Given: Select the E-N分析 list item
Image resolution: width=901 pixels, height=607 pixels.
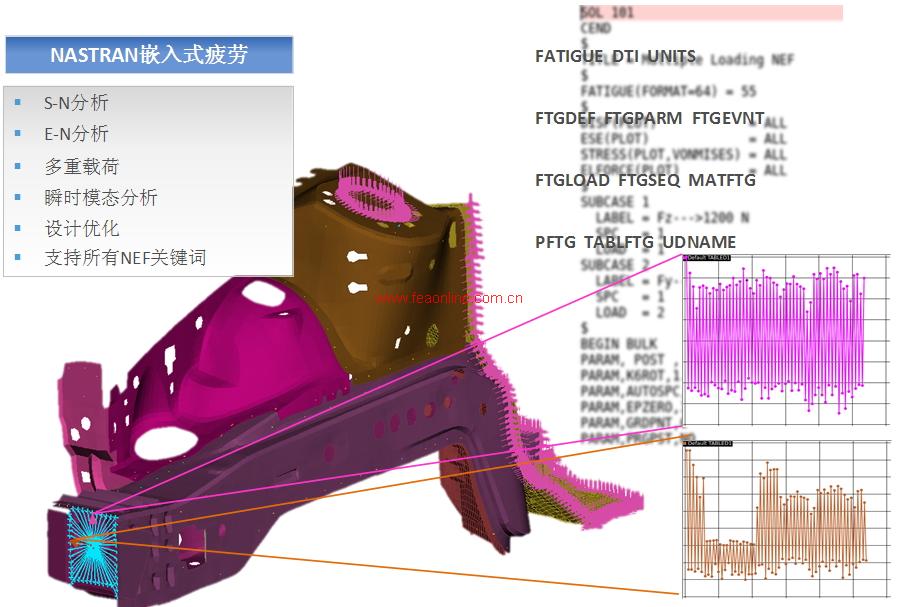Looking at the screenshot, I should tap(76, 134).
